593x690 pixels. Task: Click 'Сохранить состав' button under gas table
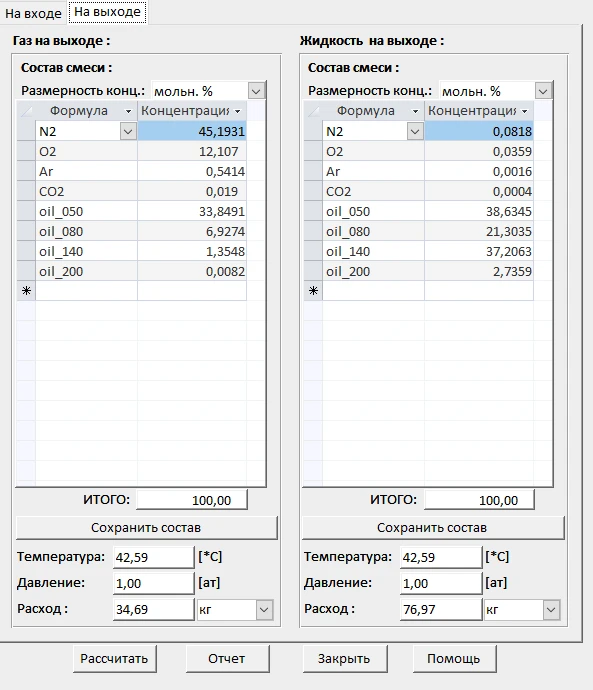146,528
